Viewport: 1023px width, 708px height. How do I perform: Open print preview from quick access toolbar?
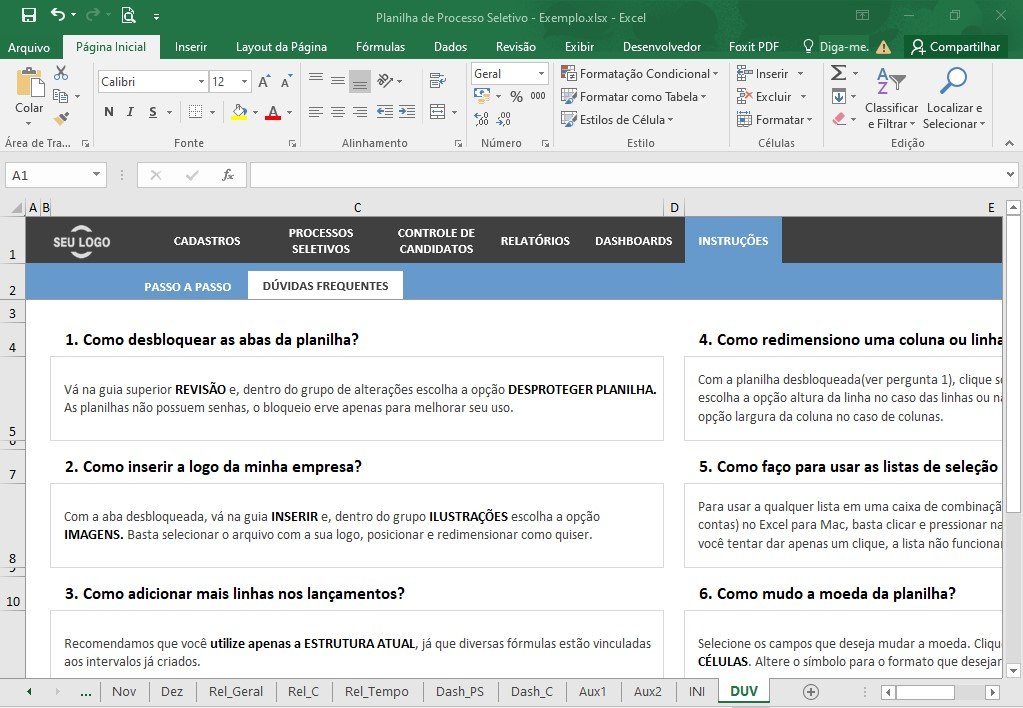tap(129, 15)
